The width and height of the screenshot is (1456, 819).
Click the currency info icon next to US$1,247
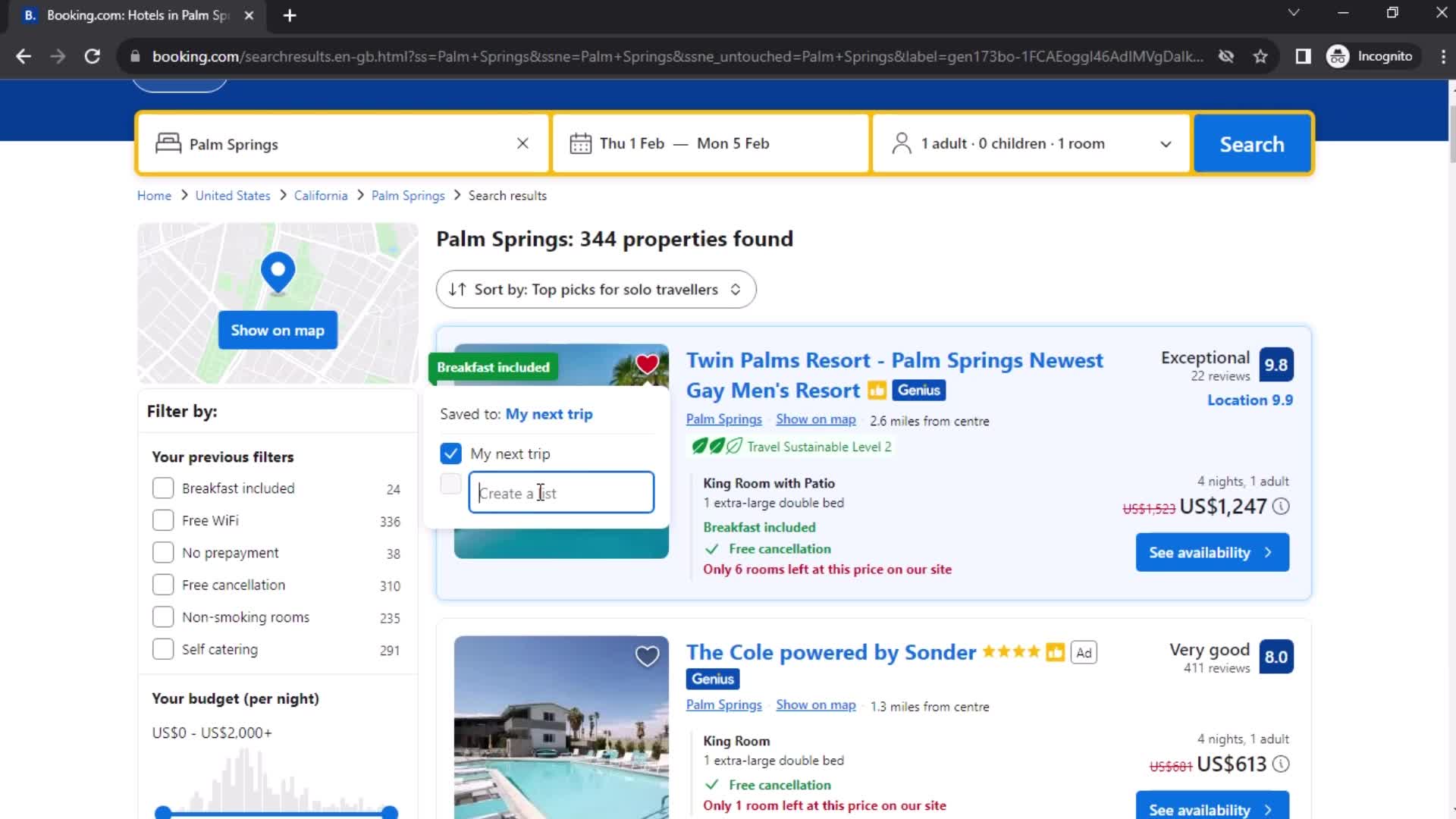[1282, 506]
